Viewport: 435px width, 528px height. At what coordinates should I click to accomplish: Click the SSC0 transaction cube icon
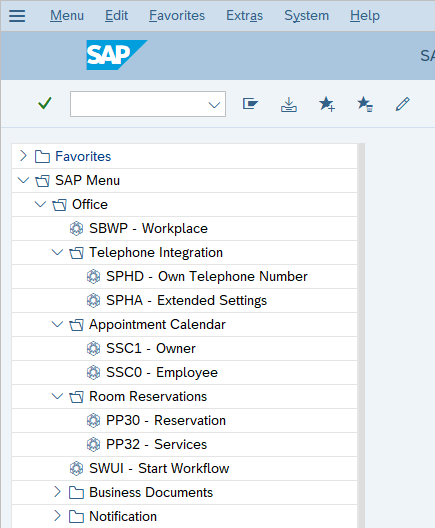click(93, 373)
